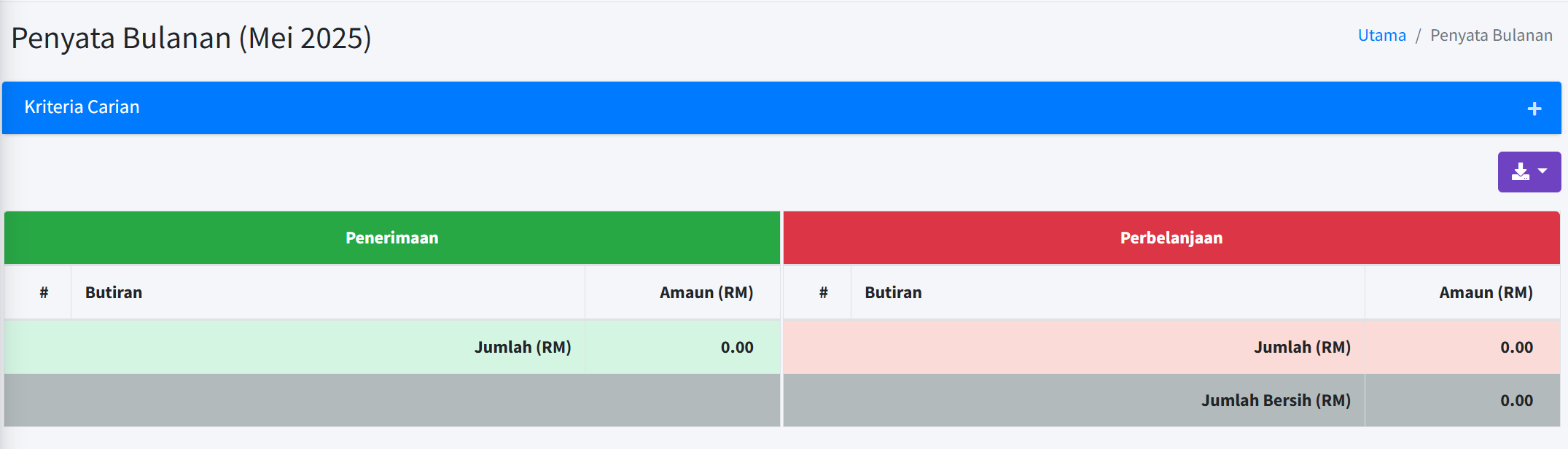Viewport: 1568px width, 449px height.
Task: Click Amaun (RM) header under Penerimaan
Action: 706,292
